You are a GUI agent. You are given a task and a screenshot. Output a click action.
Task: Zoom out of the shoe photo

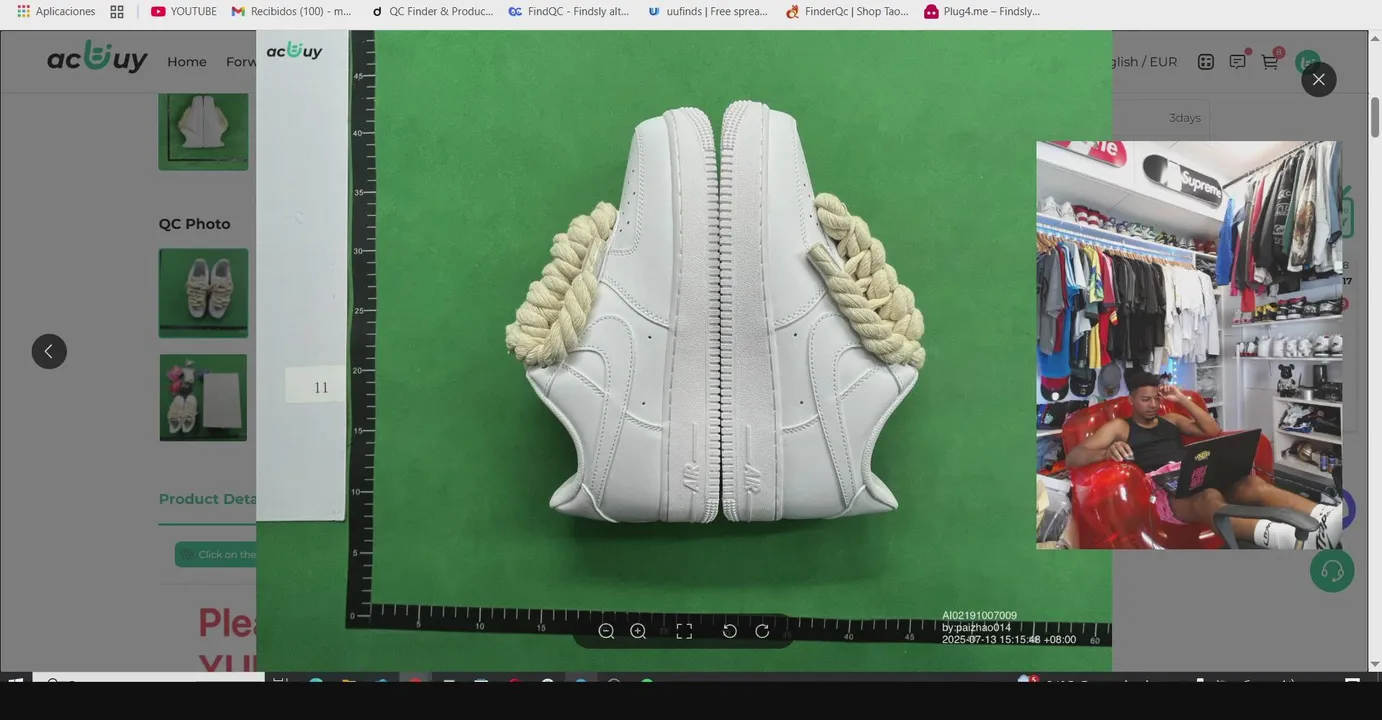[x=606, y=631]
